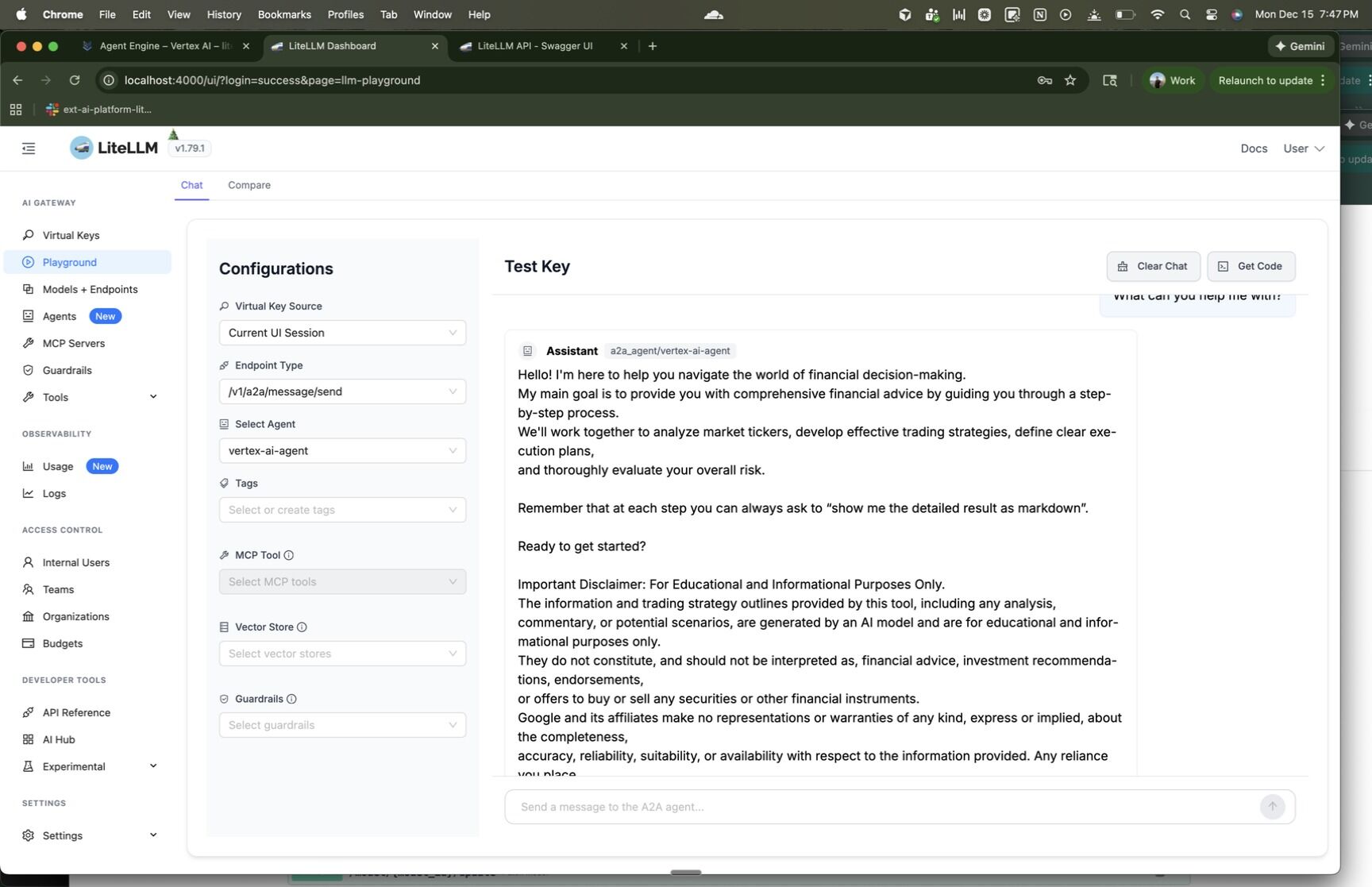This screenshot has height=887, width=1372.
Task: Open the Chrome History menu
Action: [x=224, y=14]
